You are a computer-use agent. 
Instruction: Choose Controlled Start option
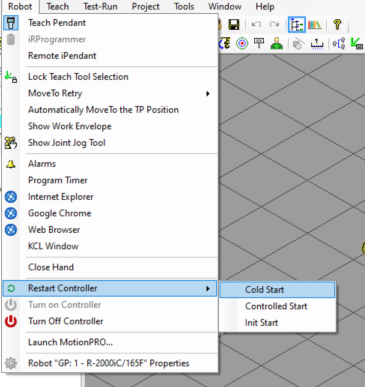pyautogui.click(x=277, y=306)
